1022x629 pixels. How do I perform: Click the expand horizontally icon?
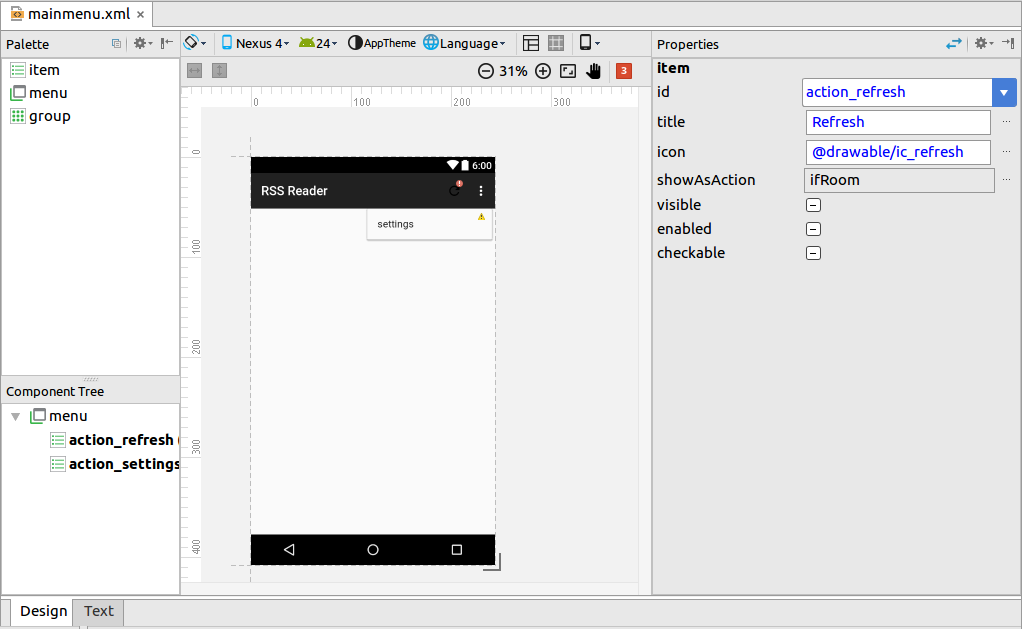coord(194,70)
